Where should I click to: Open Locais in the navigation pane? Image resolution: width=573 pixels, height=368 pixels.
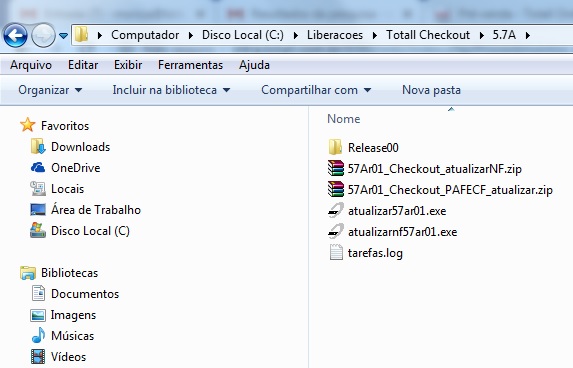coord(68,189)
